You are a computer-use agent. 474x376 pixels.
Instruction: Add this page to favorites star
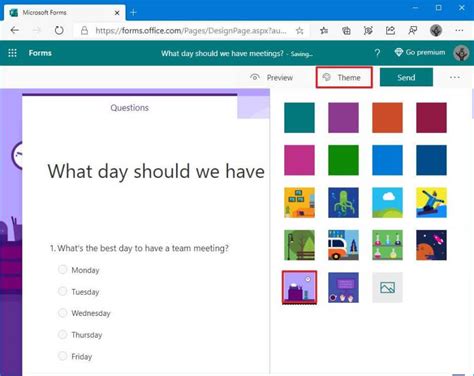coord(300,31)
